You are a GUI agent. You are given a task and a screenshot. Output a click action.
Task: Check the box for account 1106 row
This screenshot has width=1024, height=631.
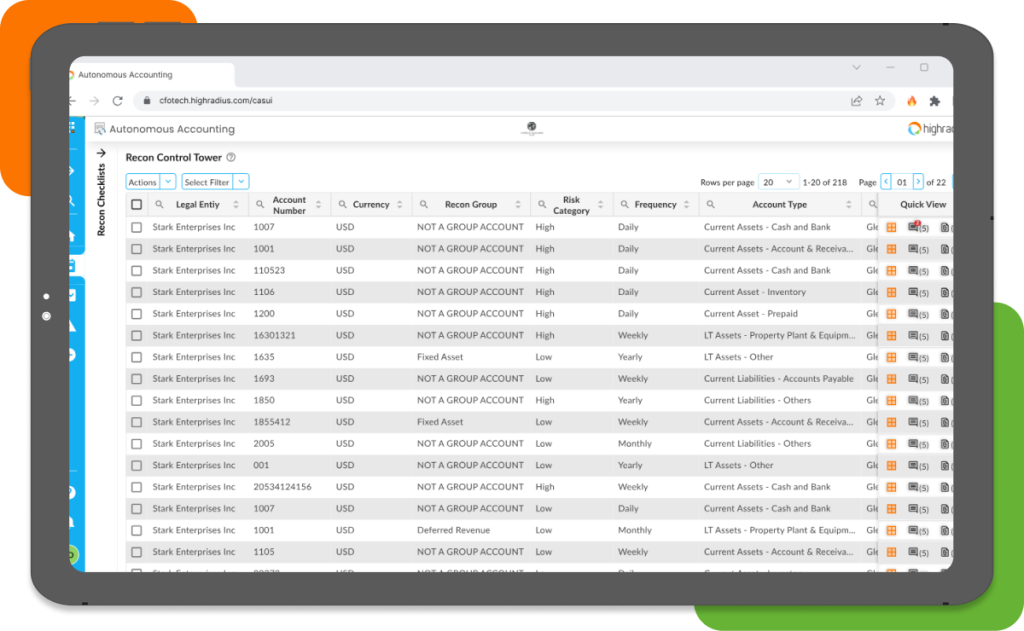tap(137, 292)
